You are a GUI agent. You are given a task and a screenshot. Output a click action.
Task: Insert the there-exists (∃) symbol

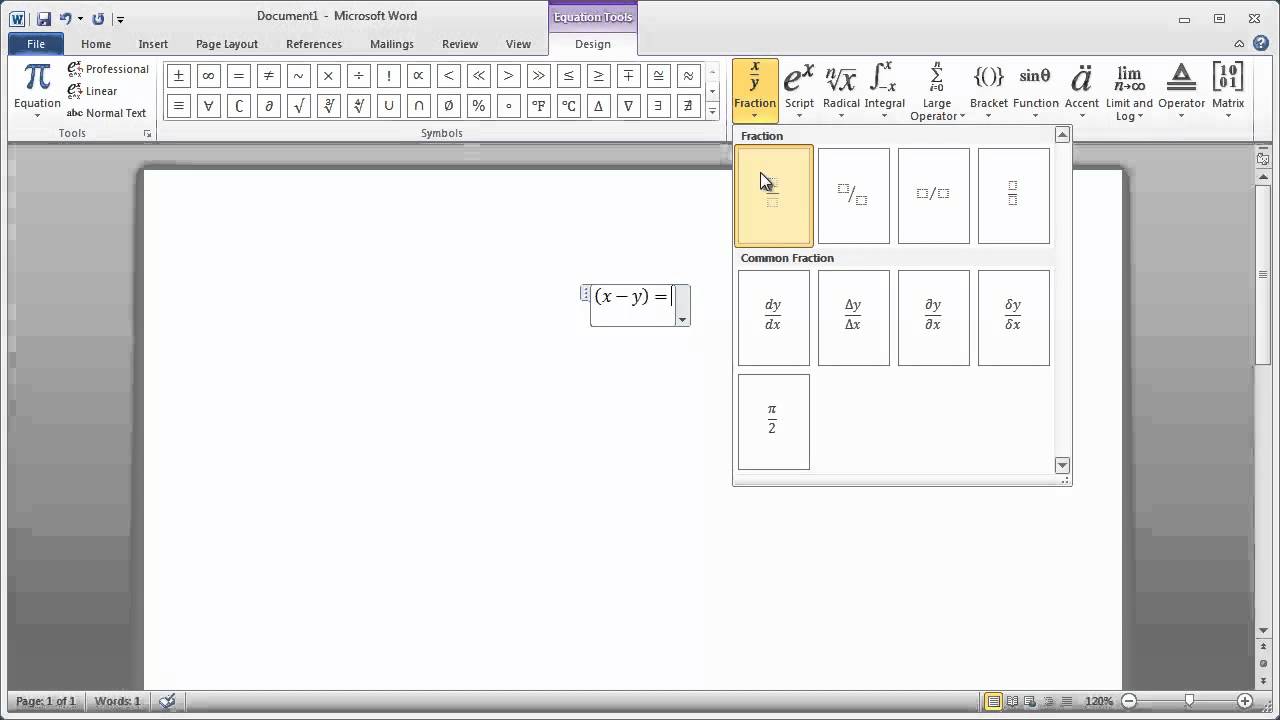click(x=658, y=105)
